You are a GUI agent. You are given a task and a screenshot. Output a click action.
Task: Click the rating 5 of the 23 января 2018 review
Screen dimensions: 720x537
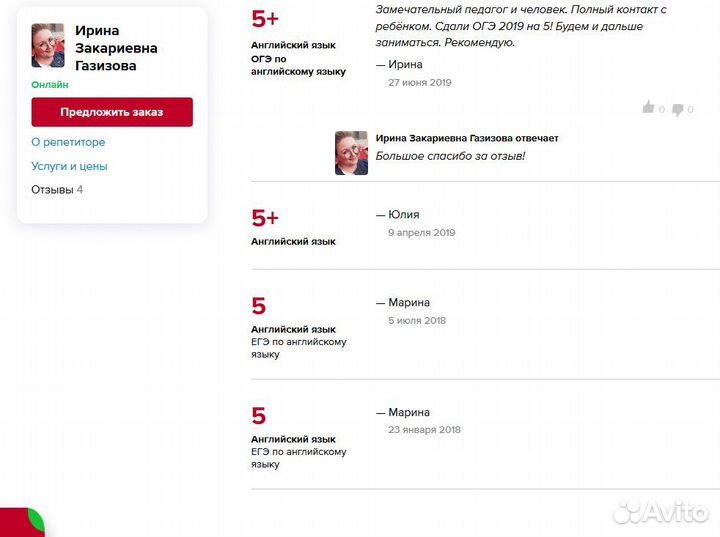click(x=259, y=416)
